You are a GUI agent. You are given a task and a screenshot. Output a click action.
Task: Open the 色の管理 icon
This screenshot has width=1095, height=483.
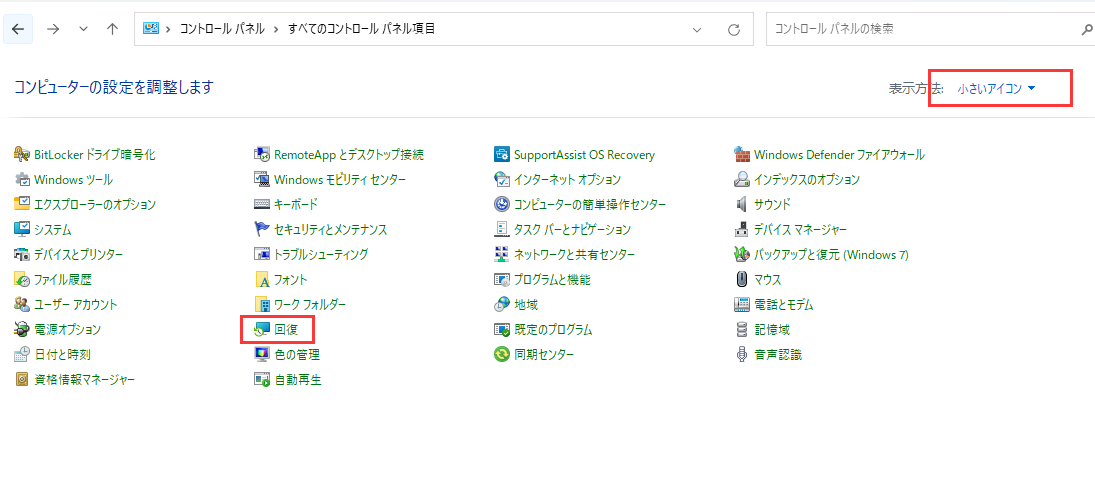[x=262, y=354]
